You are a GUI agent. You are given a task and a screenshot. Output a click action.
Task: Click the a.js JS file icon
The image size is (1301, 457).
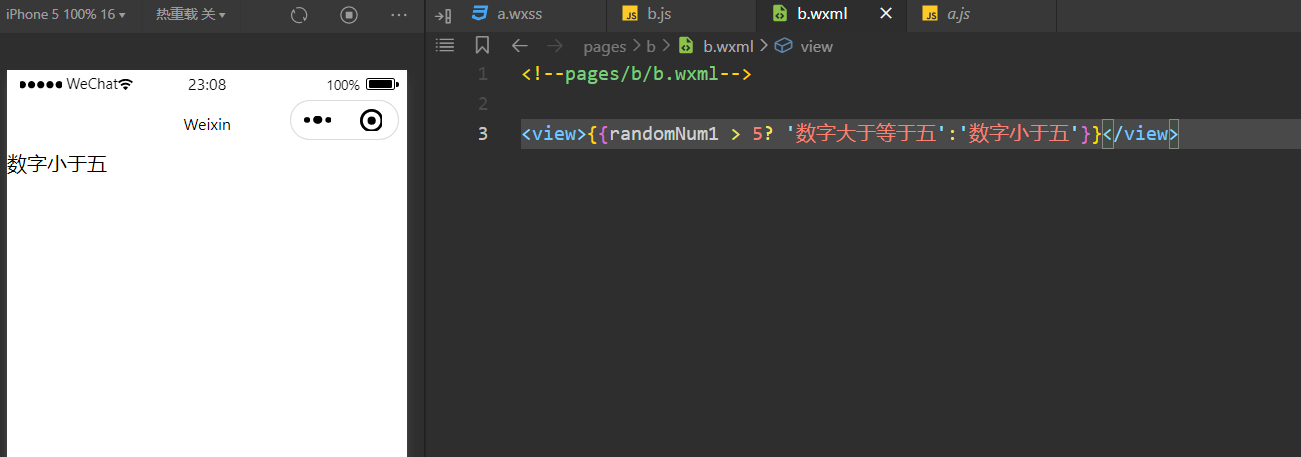click(930, 14)
